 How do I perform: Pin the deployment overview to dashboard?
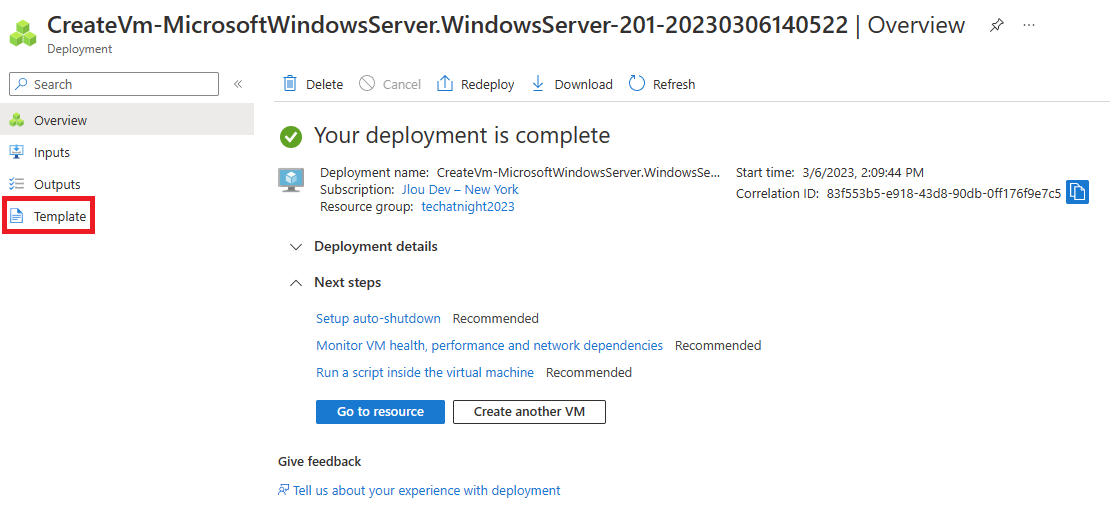pos(996,25)
